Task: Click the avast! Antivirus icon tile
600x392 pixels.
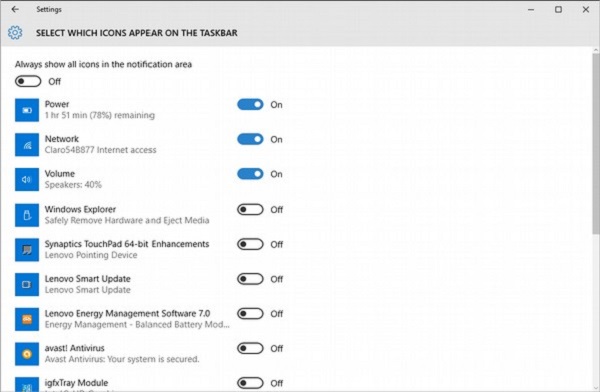Action: 27,354
